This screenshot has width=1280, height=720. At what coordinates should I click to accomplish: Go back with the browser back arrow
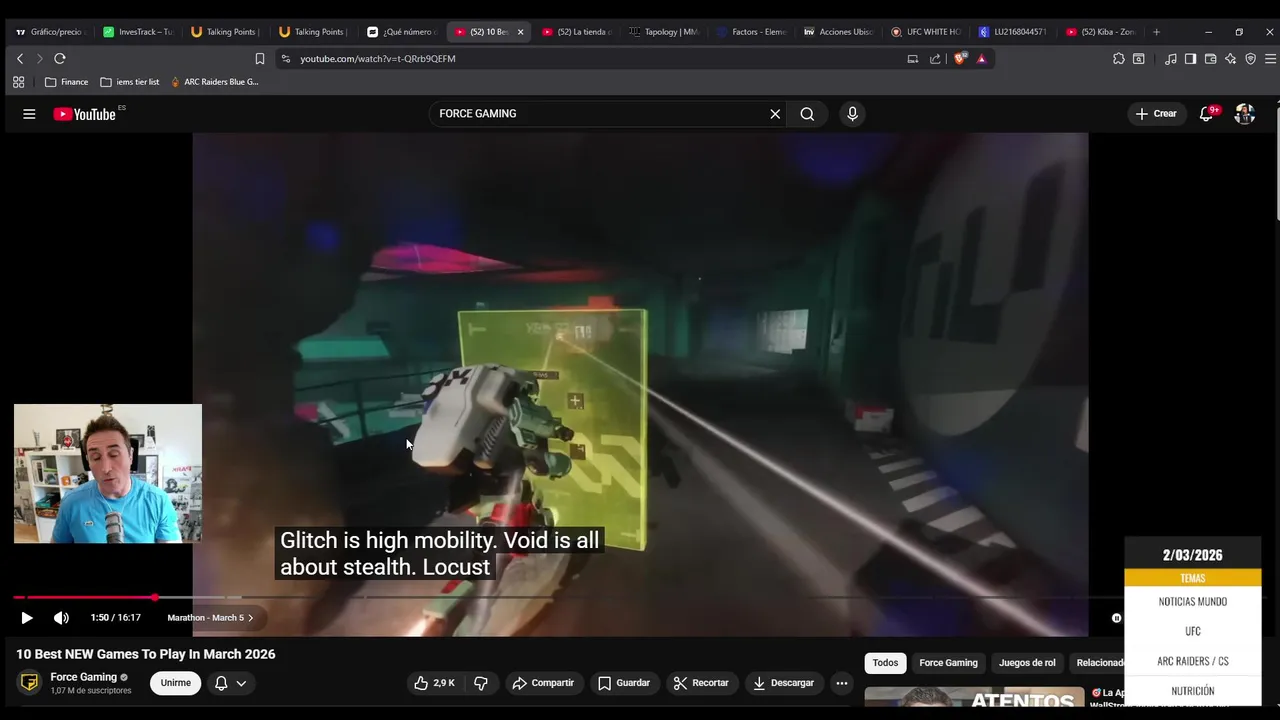20,59
